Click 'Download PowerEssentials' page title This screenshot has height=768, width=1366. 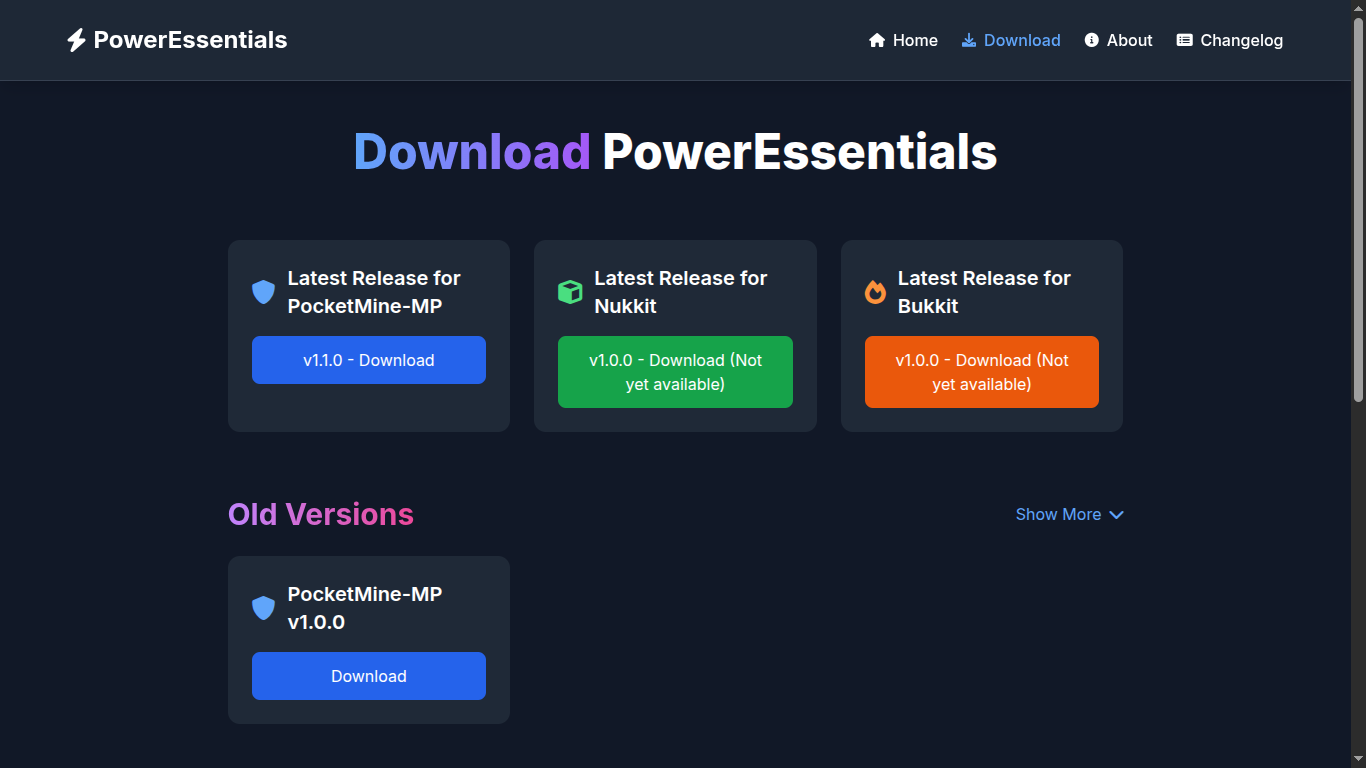coord(675,152)
